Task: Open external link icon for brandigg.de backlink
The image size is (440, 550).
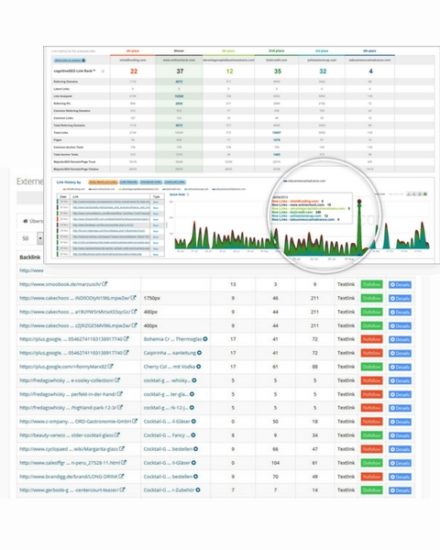Action: click(121, 476)
